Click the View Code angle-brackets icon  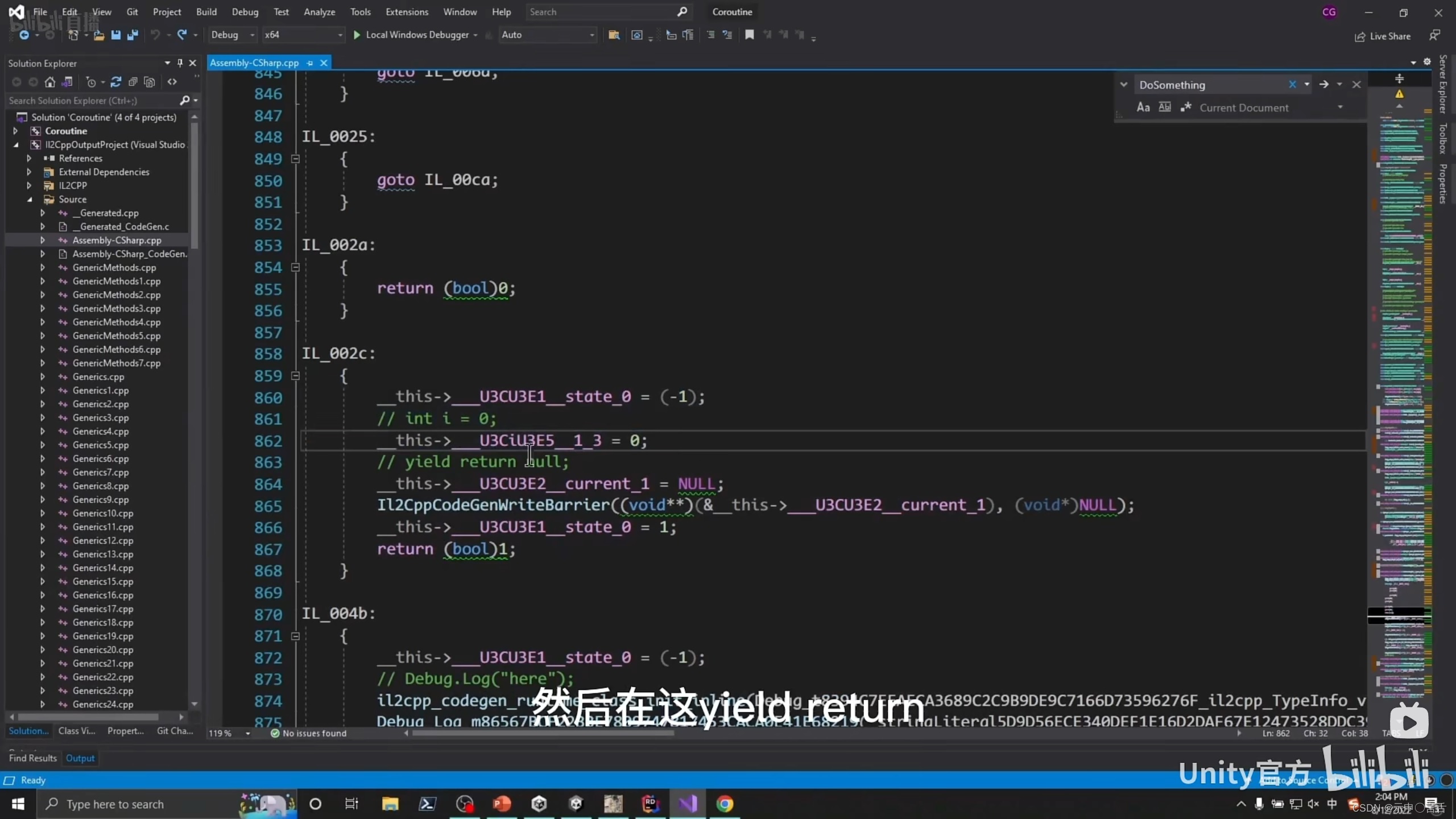(x=172, y=82)
